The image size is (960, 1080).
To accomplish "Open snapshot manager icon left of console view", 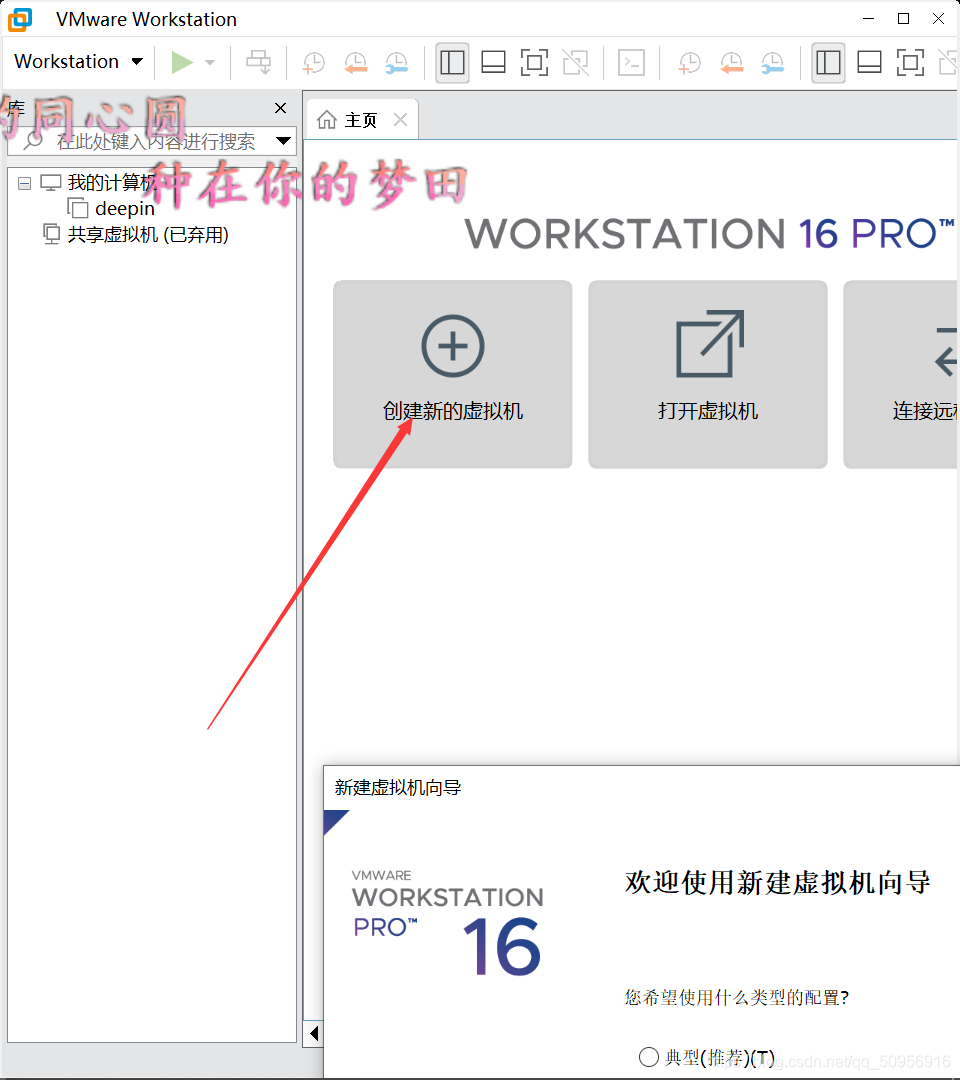I will click(397, 63).
